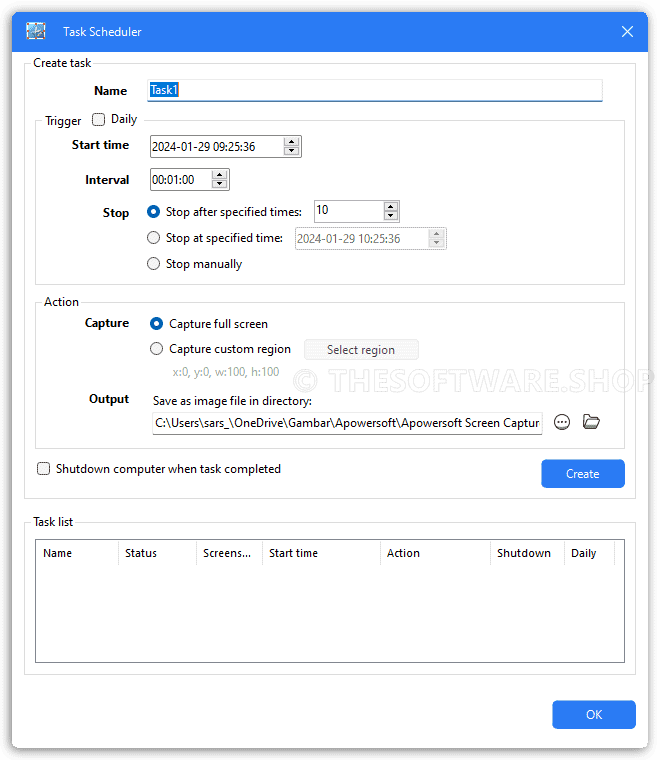Click the Select region button
This screenshot has width=660, height=760.
361,350
